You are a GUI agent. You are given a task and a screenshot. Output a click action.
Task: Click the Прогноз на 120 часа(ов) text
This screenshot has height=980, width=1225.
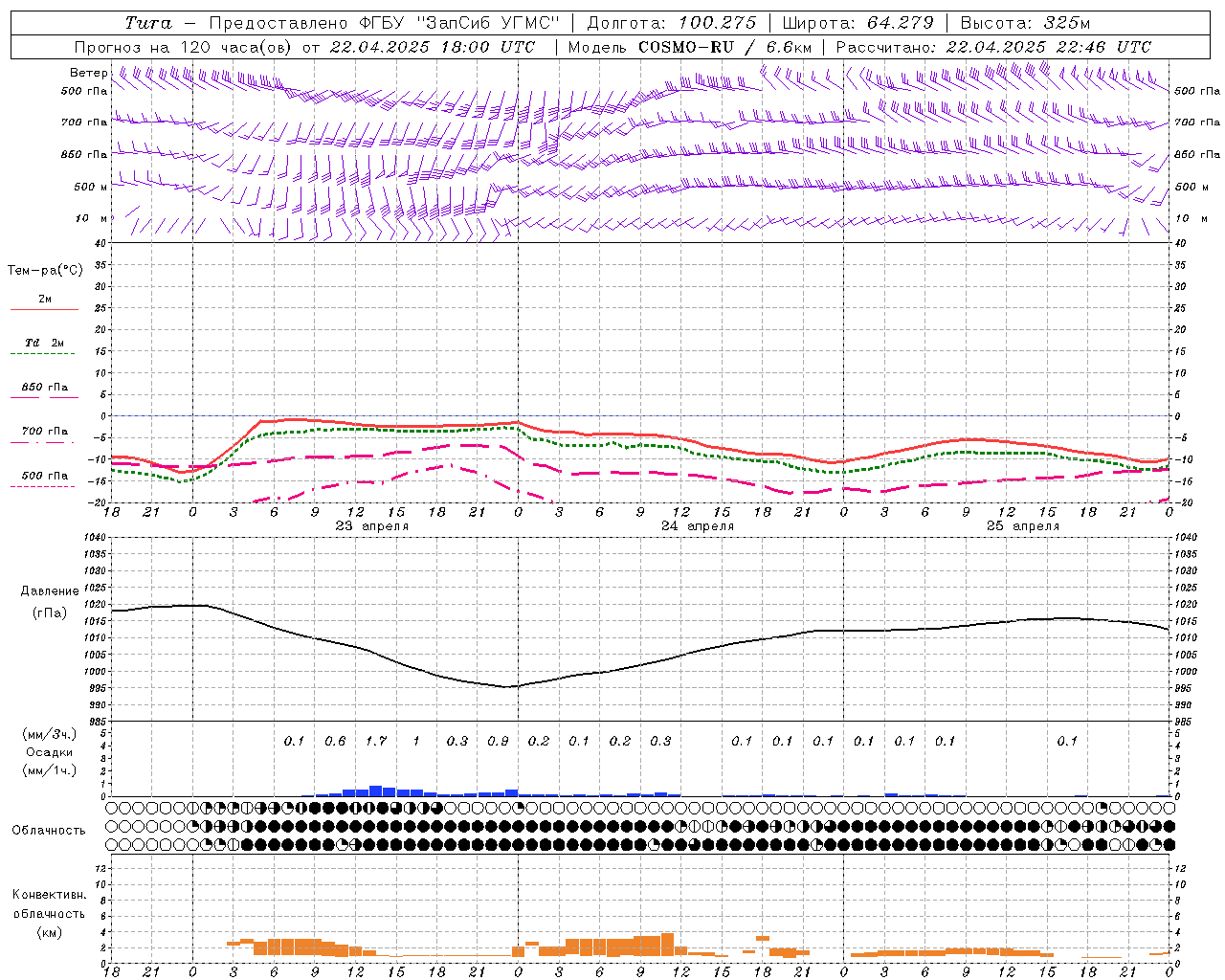(185, 47)
